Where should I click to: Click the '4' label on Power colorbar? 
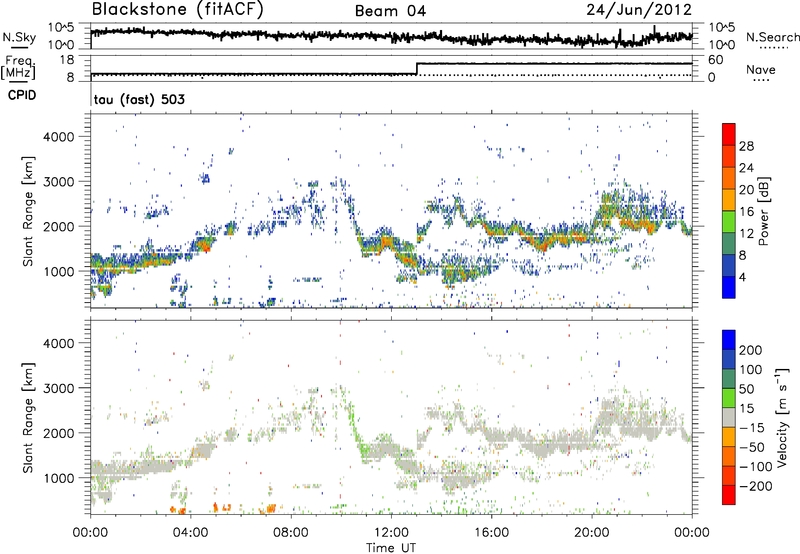pyautogui.click(x=743, y=277)
